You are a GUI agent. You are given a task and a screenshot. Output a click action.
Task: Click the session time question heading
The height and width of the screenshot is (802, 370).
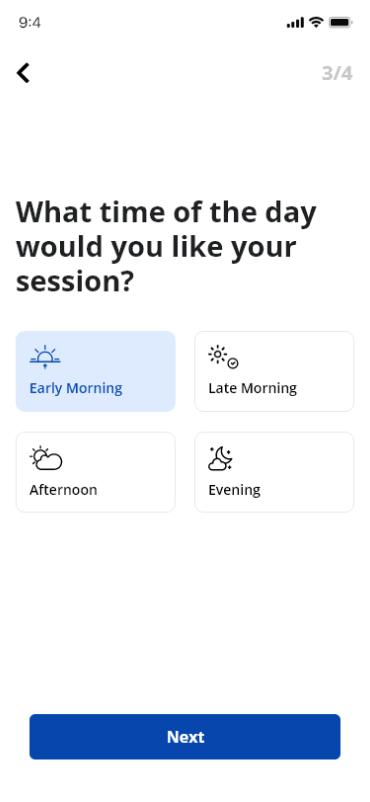pos(166,247)
